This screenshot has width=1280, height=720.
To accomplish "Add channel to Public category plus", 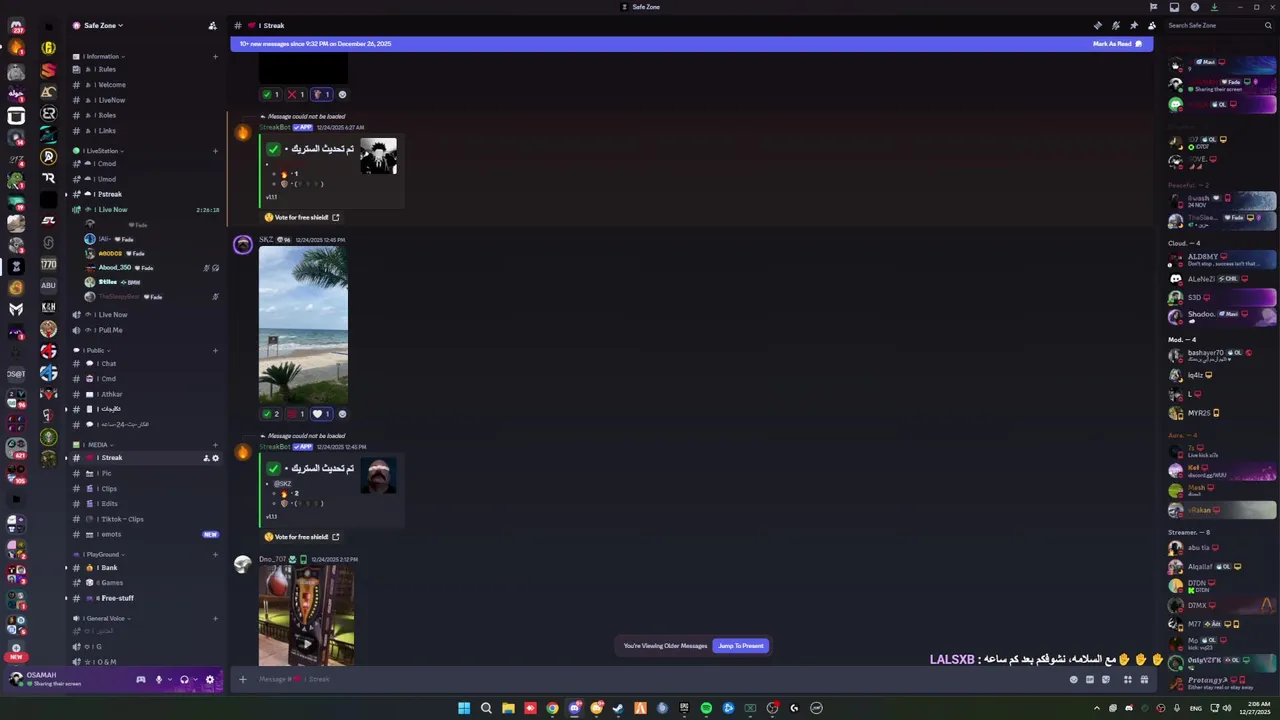I will [x=215, y=351].
